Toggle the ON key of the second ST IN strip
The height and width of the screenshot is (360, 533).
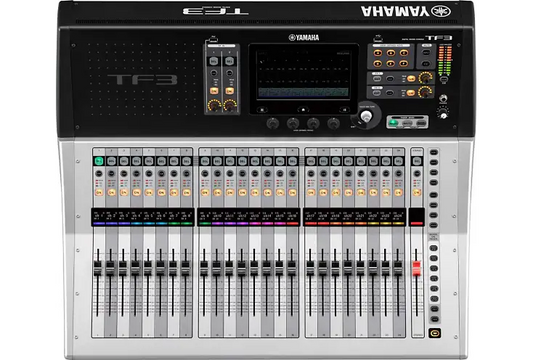(229, 91)
